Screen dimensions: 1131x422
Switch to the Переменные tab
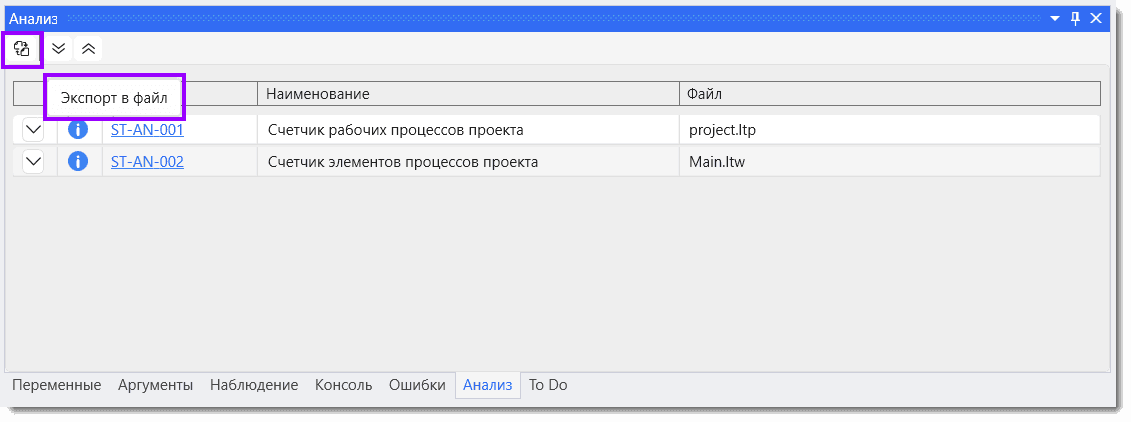point(56,385)
